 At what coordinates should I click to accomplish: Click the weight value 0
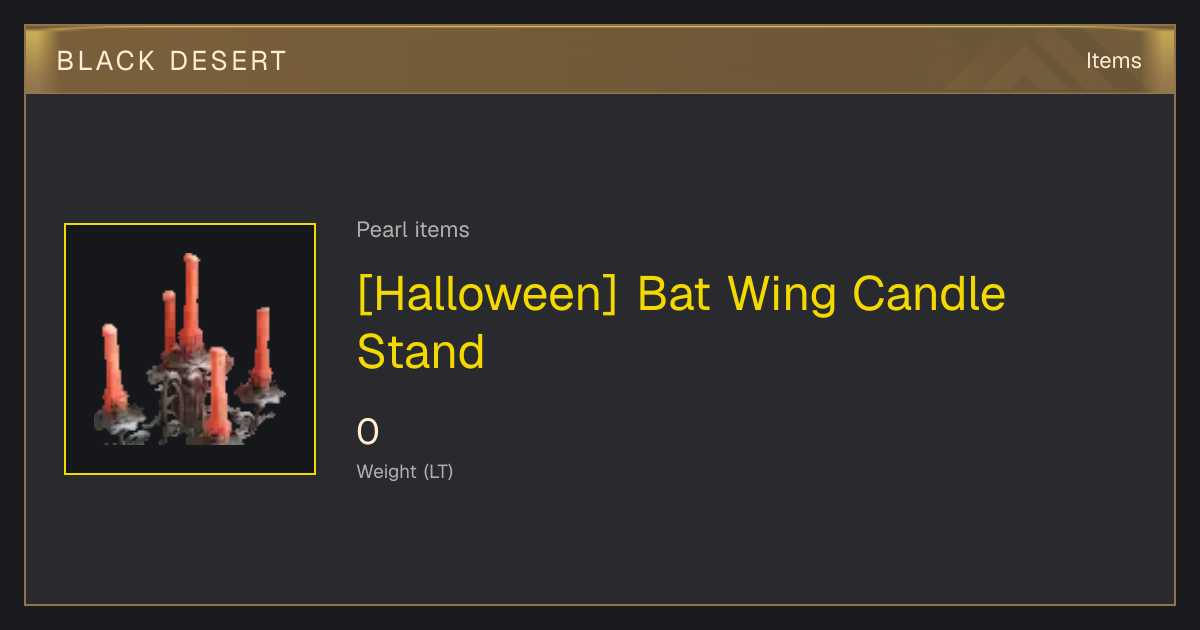click(x=368, y=432)
